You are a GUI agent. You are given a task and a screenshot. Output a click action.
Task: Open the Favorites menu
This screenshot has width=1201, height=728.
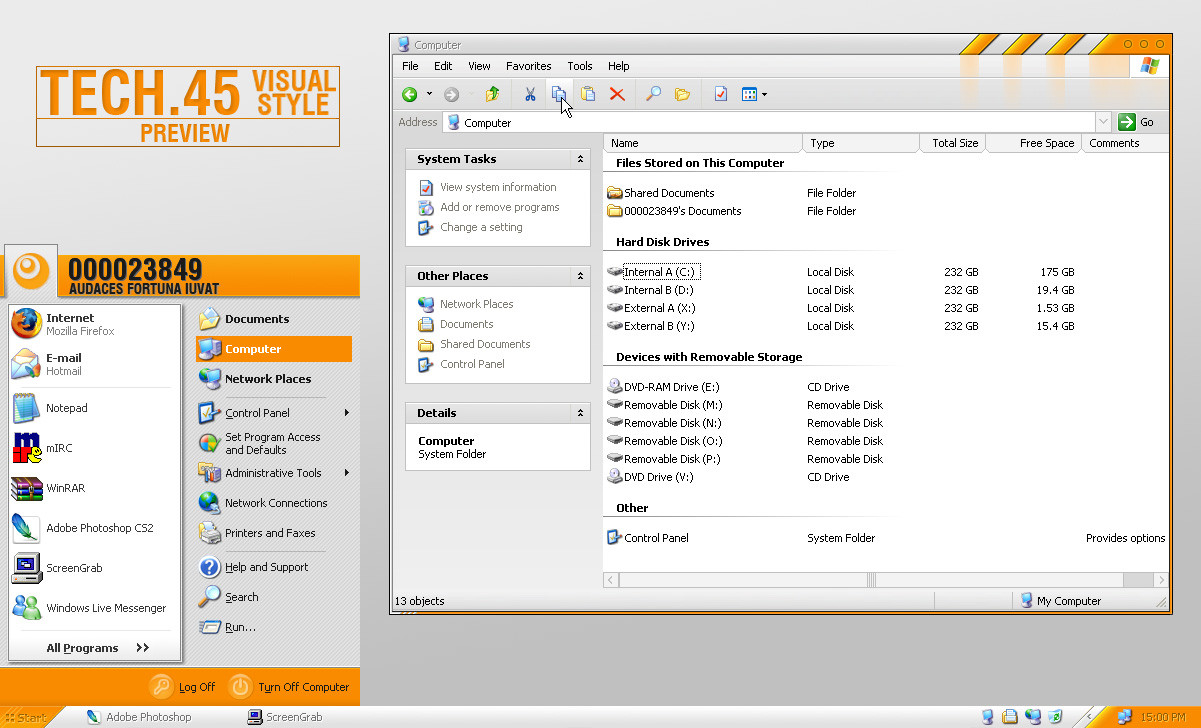(x=529, y=66)
